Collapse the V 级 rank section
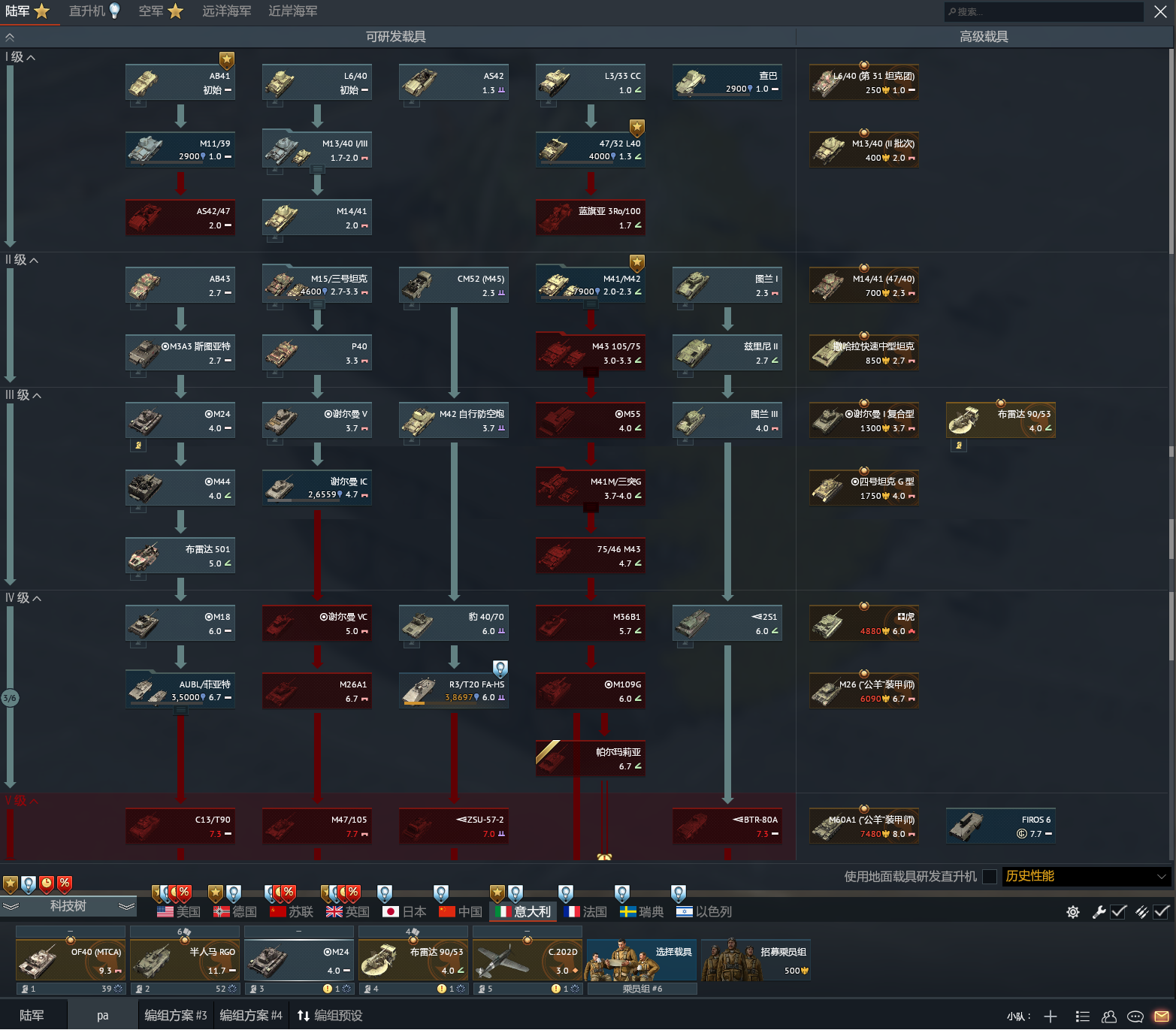This screenshot has width=1176, height=1030. (x=22, y=801)
